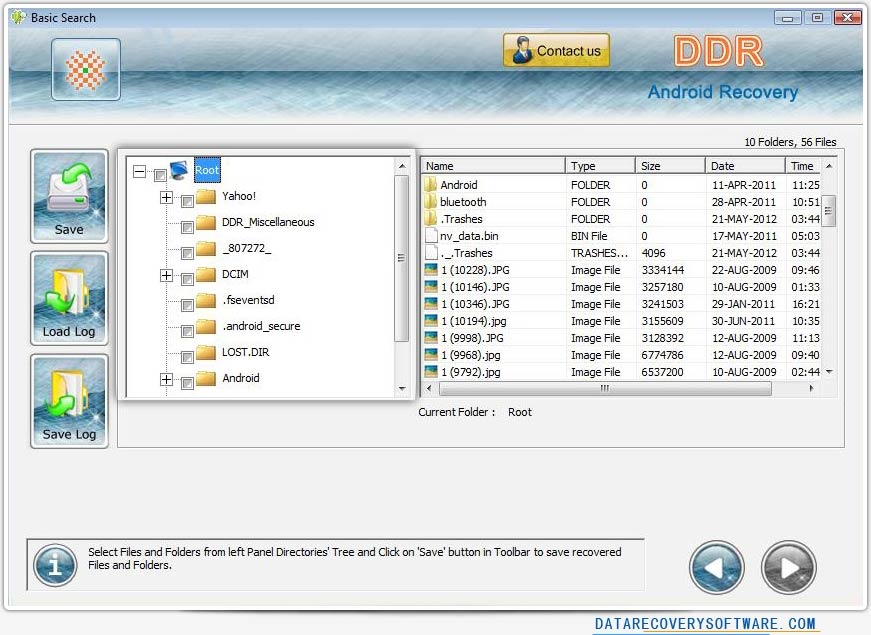Go back with the left arrow button

(717, 567)
